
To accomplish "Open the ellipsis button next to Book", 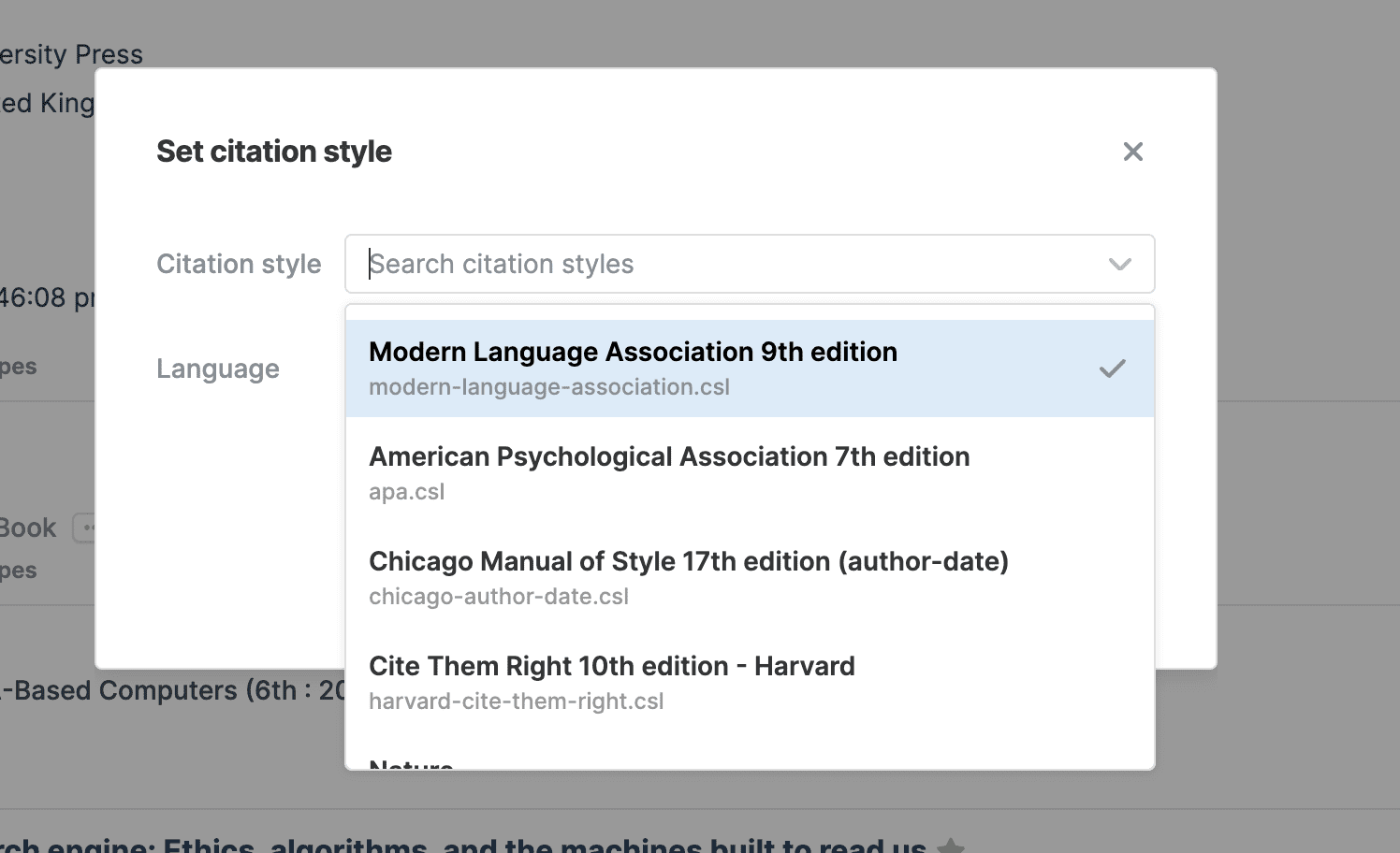I will (x=85, y=528).
